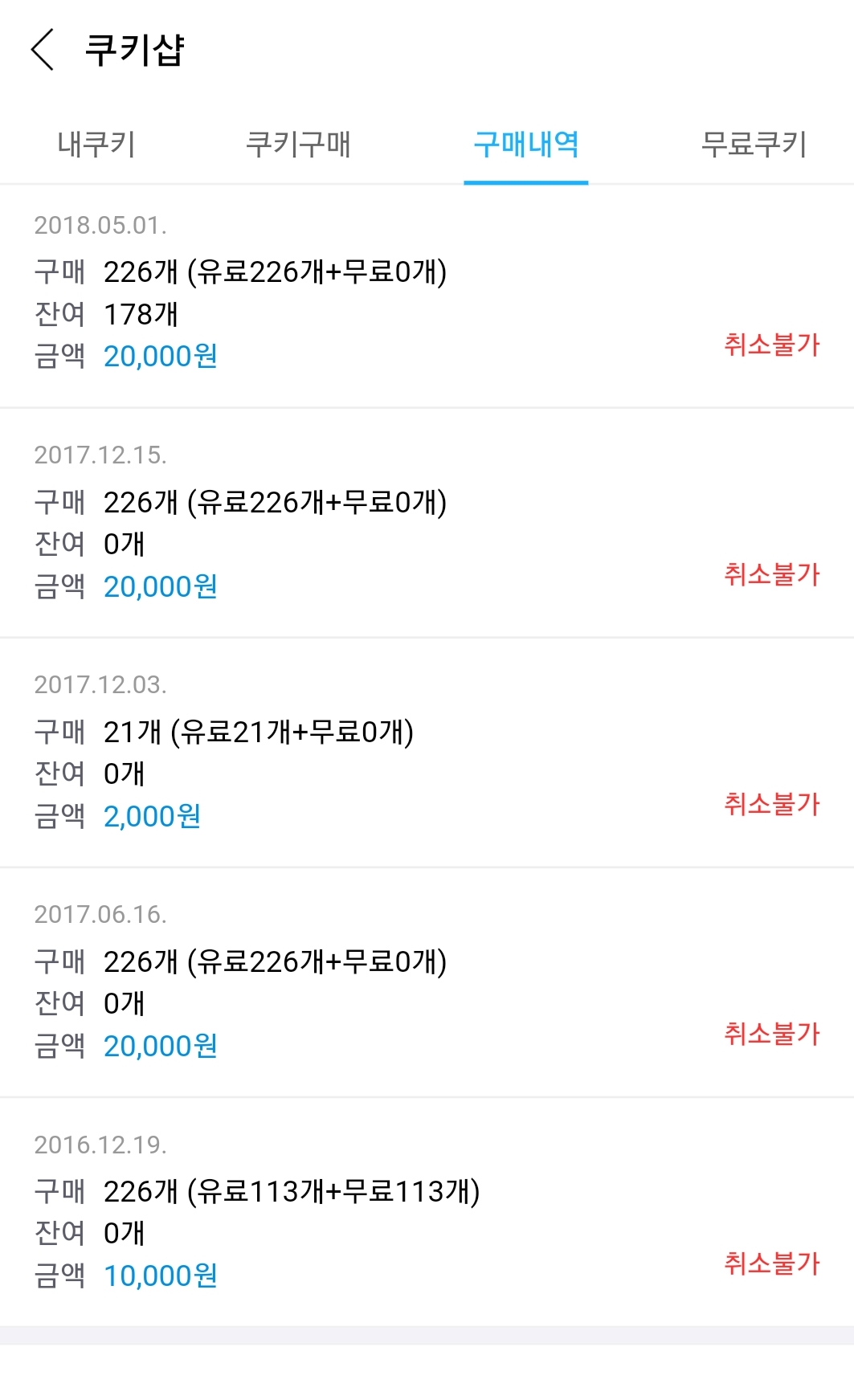Open the 쿠키구매 tab
Viewport: 854px width, 1400px height.
(298, 145)
